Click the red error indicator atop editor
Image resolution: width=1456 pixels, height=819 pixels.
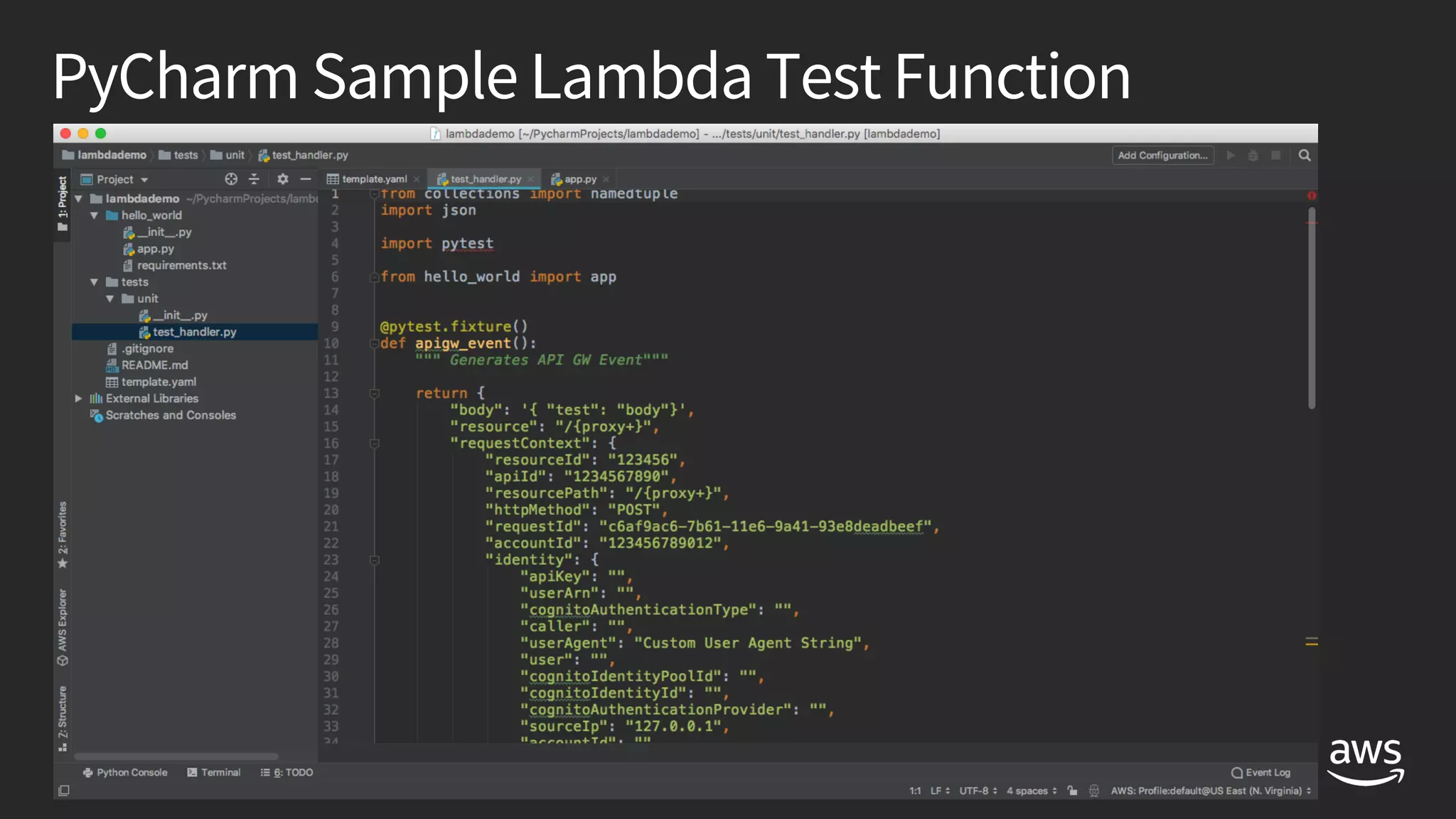click(1312, 196)
